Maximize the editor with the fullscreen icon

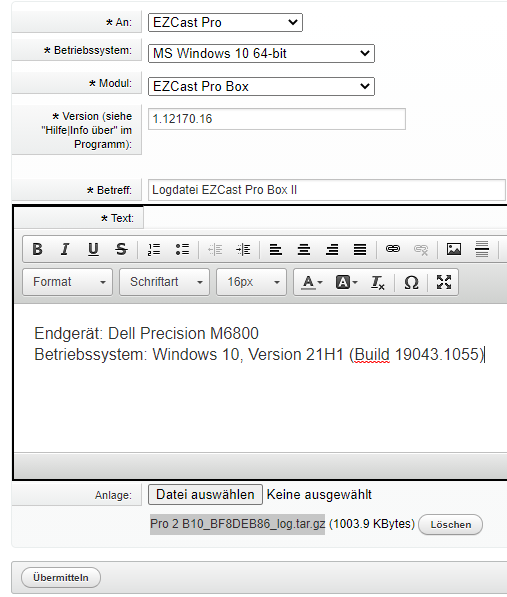pyautogui.click(x=444, y=282)
